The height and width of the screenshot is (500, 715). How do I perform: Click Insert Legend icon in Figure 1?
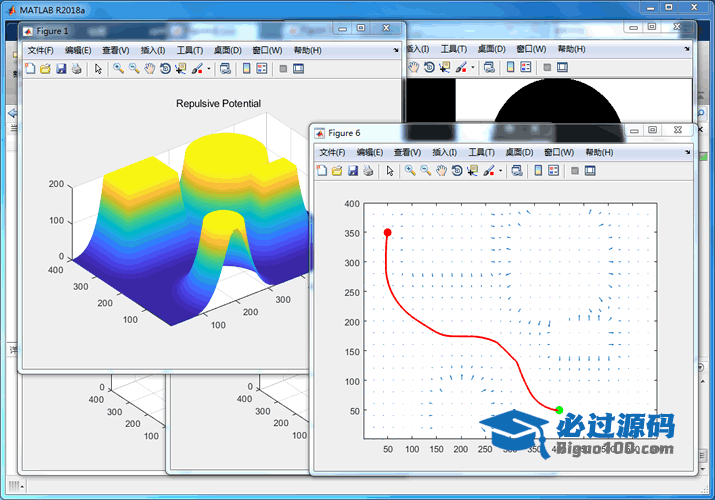(x=262, y=69)
